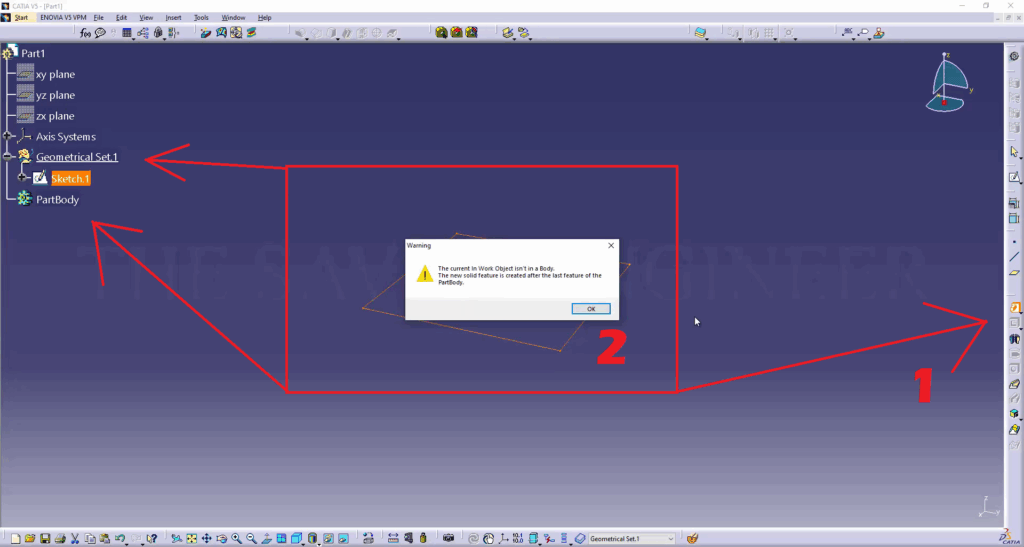Image resolution: width=1024 pixels, height=547 pixels.
Task: Open the Tools menu
Action: (x=201, y=18)
